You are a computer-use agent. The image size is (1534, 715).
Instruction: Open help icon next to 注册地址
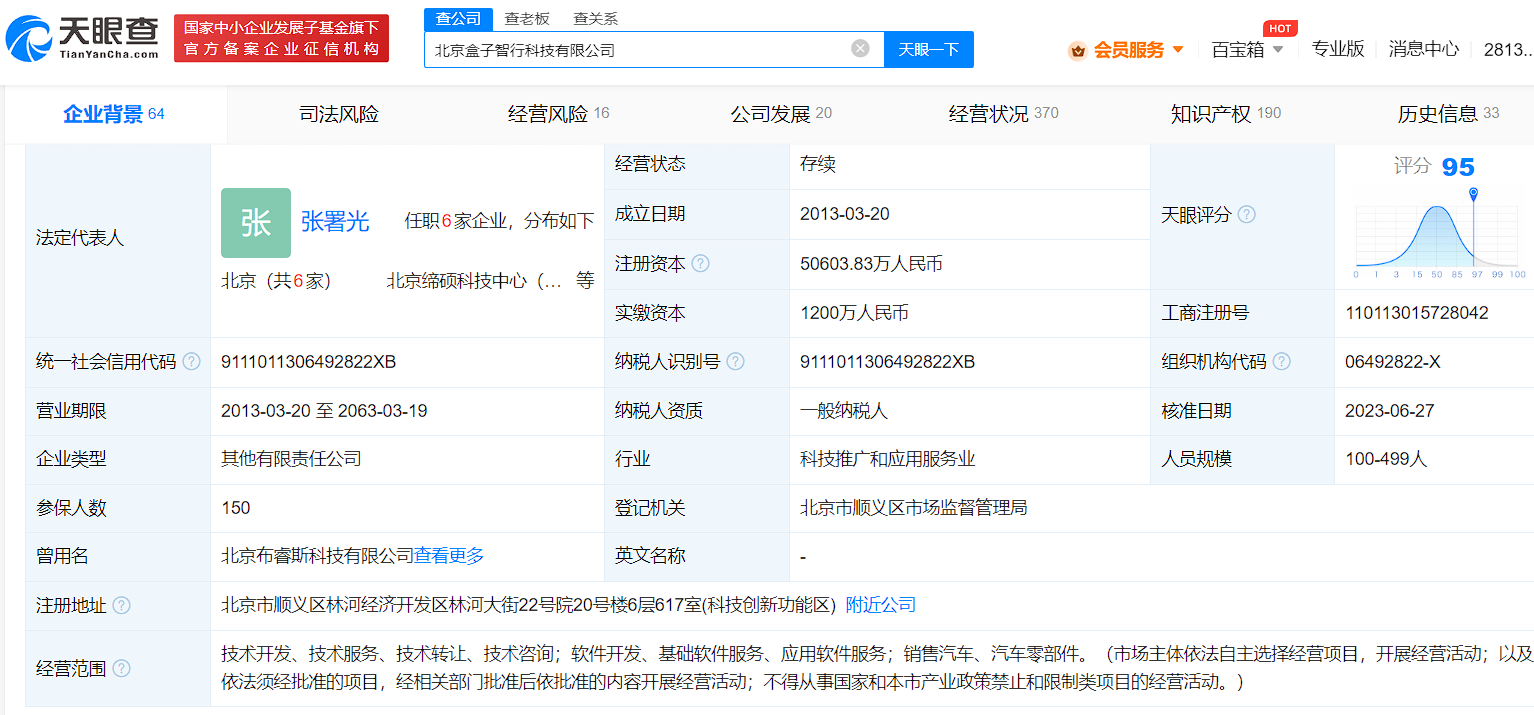[x=121, y=606]
